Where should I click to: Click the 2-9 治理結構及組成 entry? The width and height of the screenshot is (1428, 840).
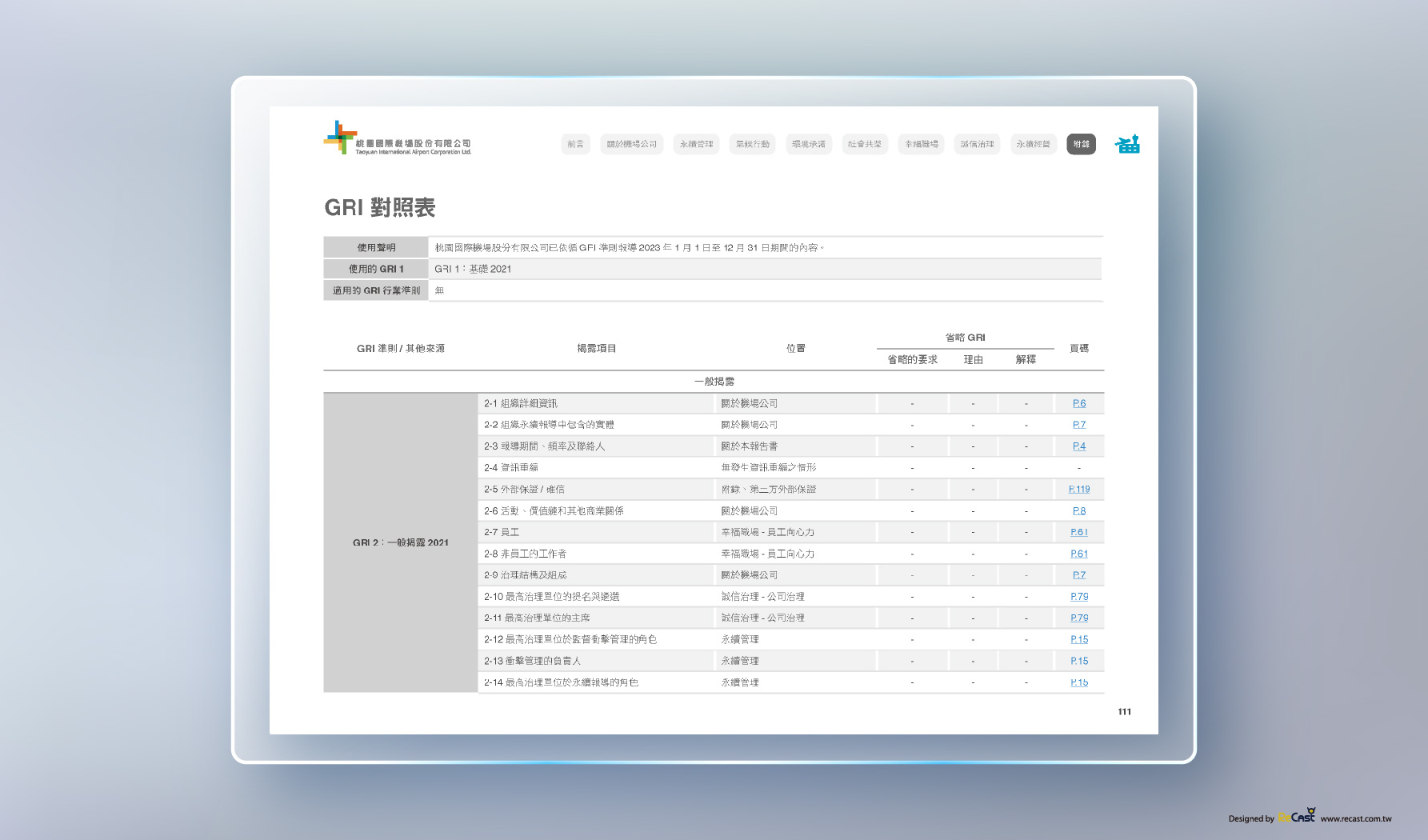tap(525, 575)
